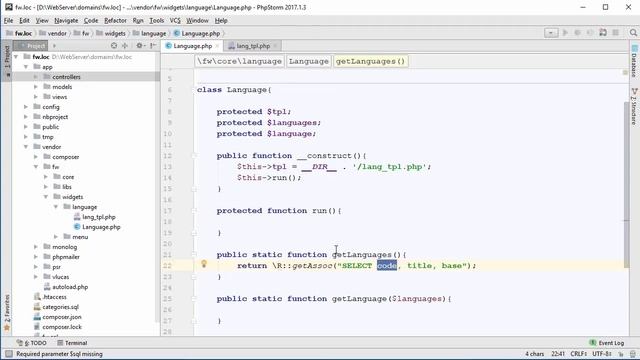
Task: Close the Language.php editor tab
Action: [217, 46]
